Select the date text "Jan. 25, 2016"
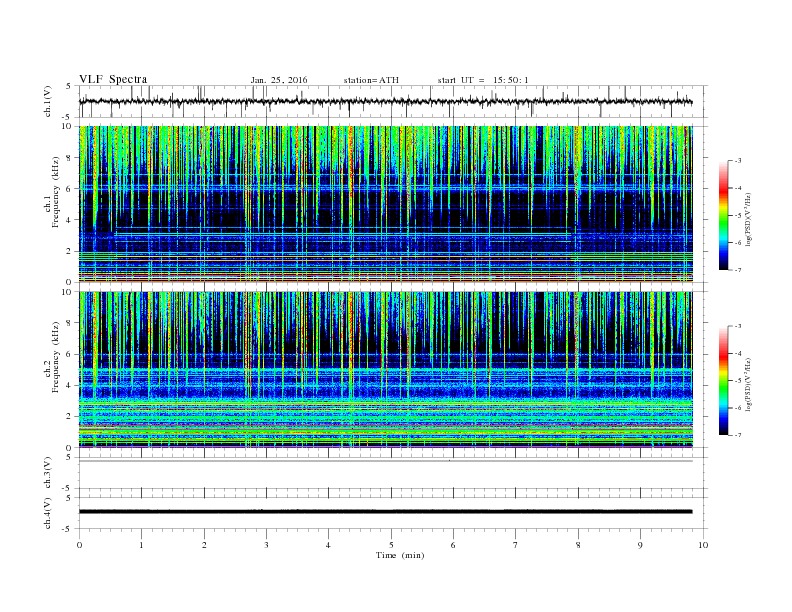Screen dimensions: 792x612 click(279, 80)
